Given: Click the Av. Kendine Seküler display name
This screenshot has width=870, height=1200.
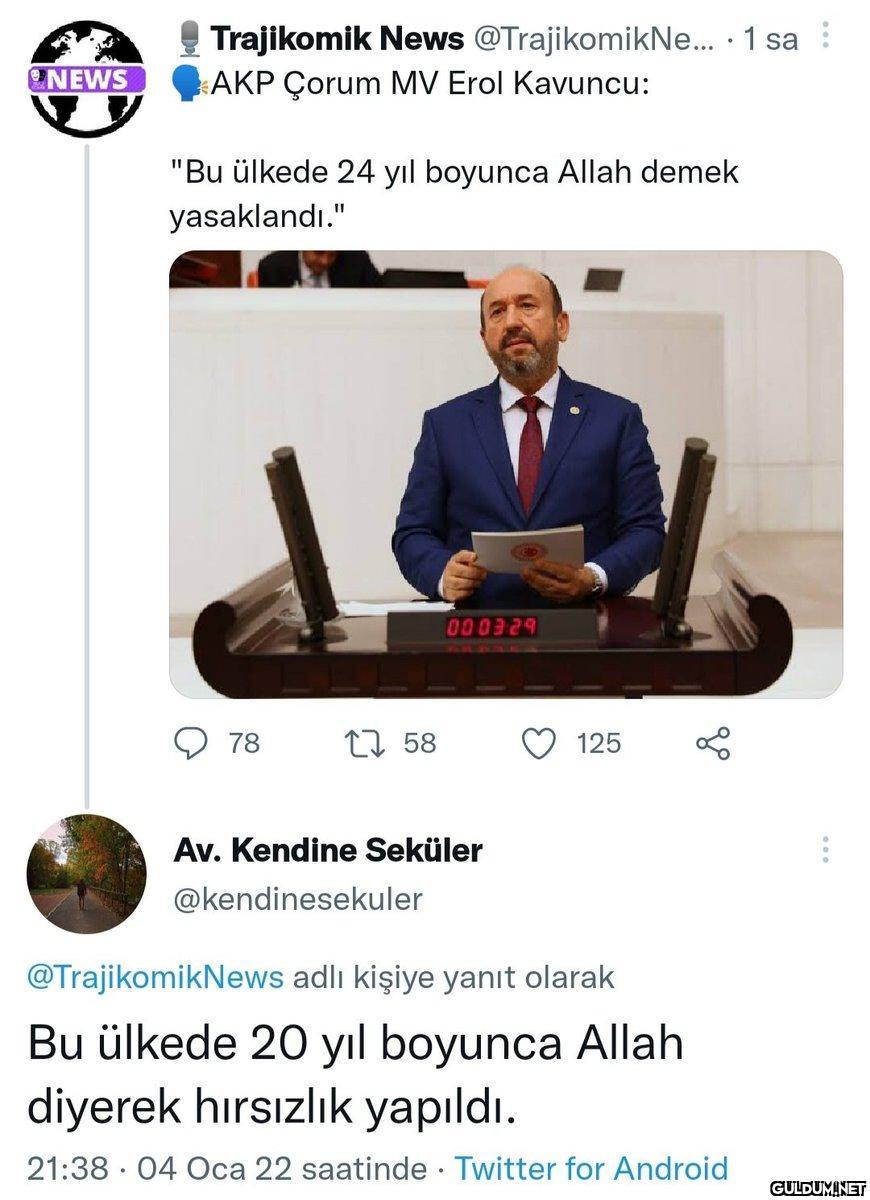Looking at the screenshot, I should (328, 851).
